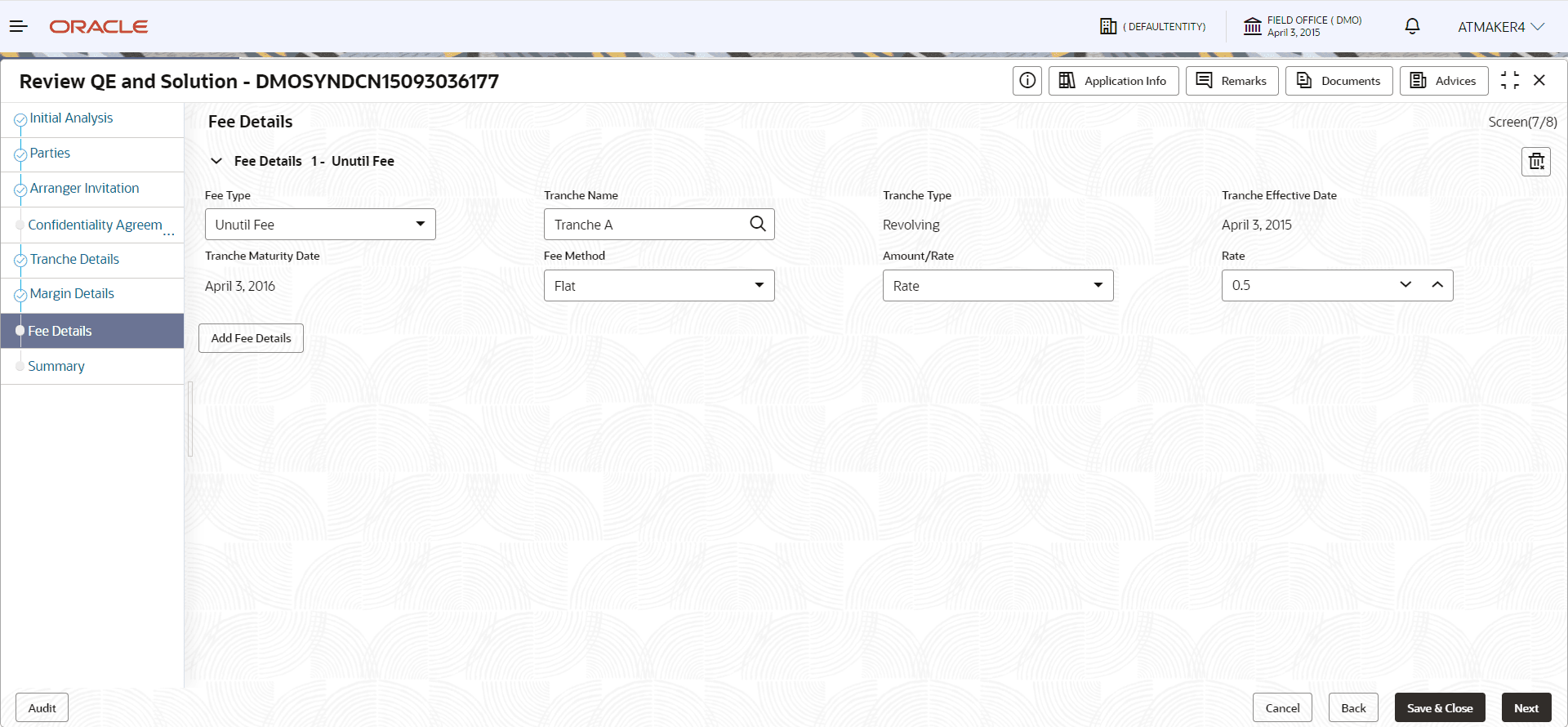Increase the Rate value
The image size is (1568, 727).
[x=1437, y=285]
